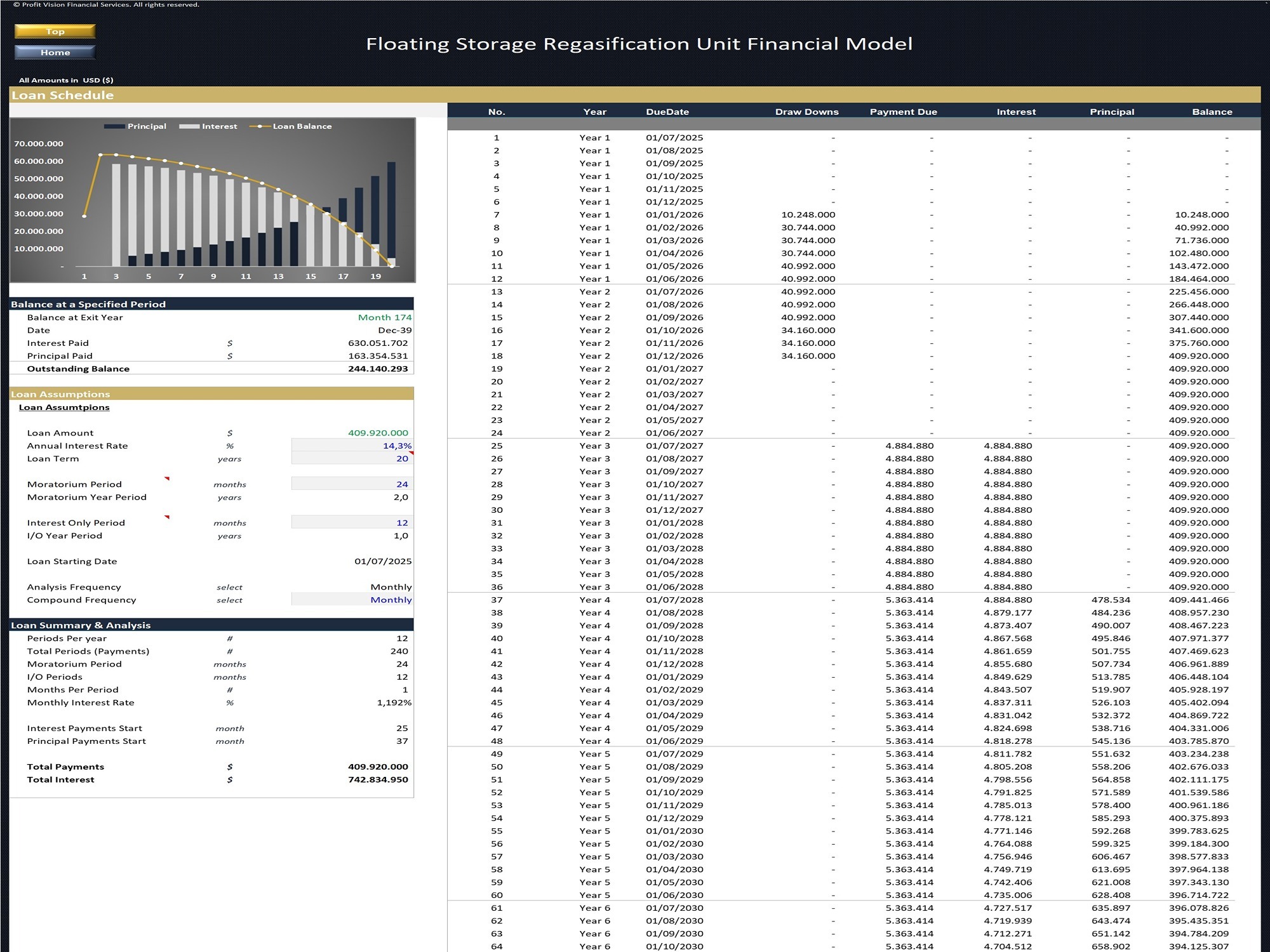Click principal 551.632 in row 49
The image size is (1270, 952).
click(x=1111, y=753)
